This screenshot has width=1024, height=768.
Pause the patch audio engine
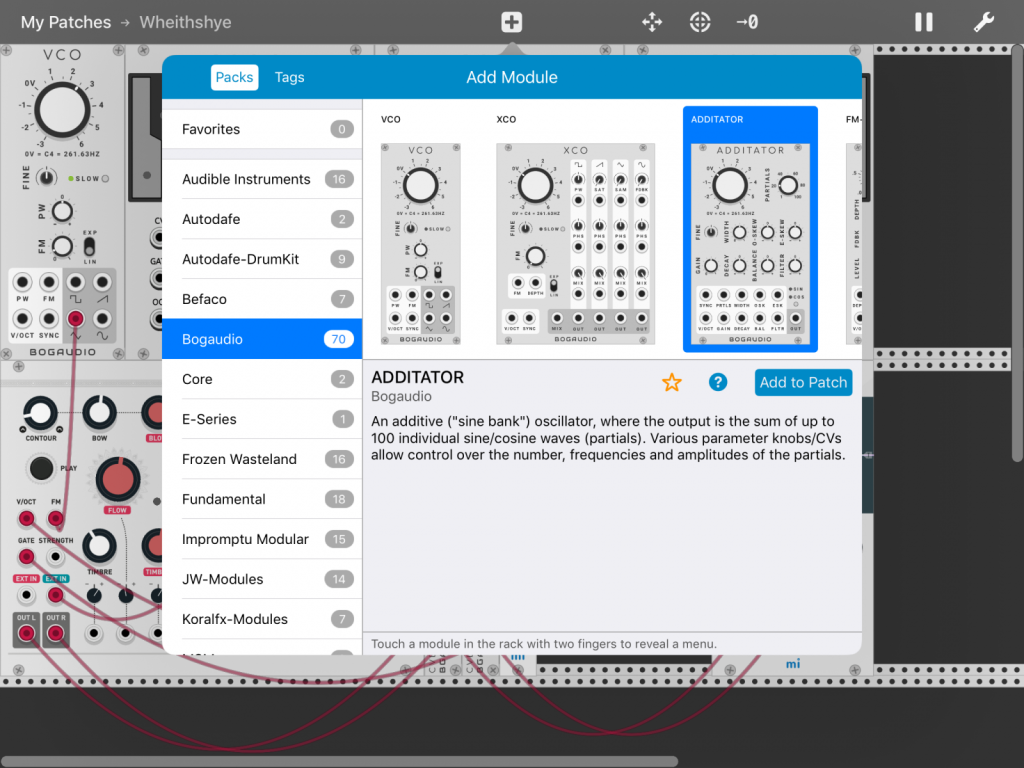click(924, 22)
